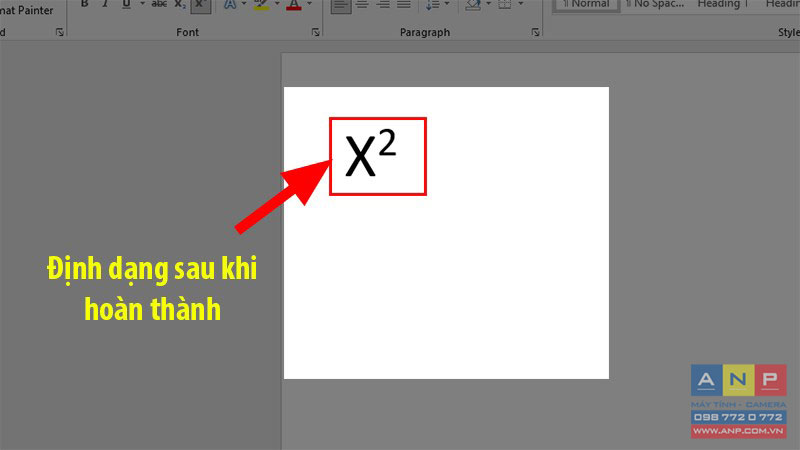Screen dimensions: 800x450
Task: Open the Text Highlight Color dropdown arrow
Action: (277, 4)
